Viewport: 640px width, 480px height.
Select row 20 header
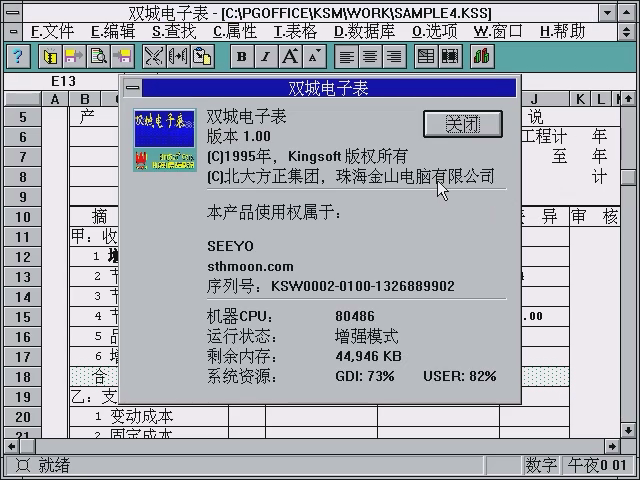coord(23,417)
